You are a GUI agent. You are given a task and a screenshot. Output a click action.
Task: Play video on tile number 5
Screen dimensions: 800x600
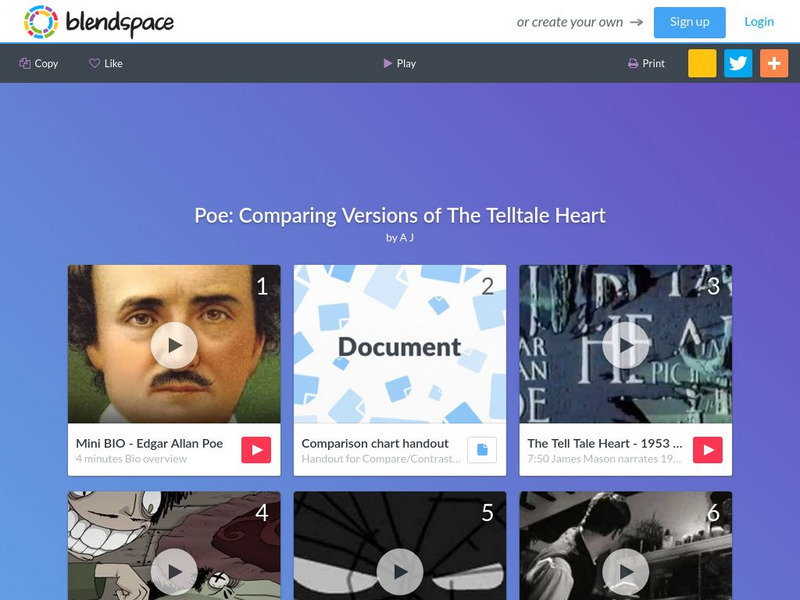pyautogui.click(x=400, y=572)
